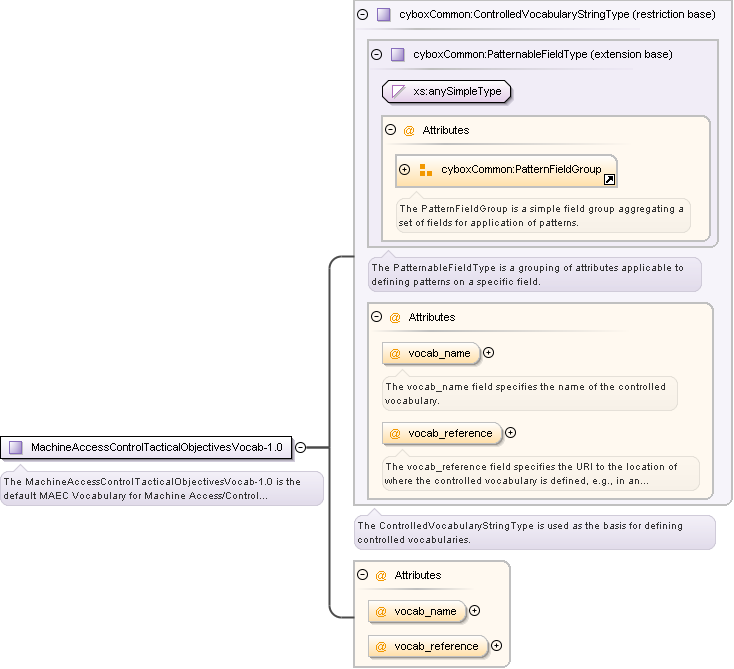The width and height of the screenshot is (734, 669).
Task: Collapse Attributes group containing vocab descriptions
Action: click(376, 317)
